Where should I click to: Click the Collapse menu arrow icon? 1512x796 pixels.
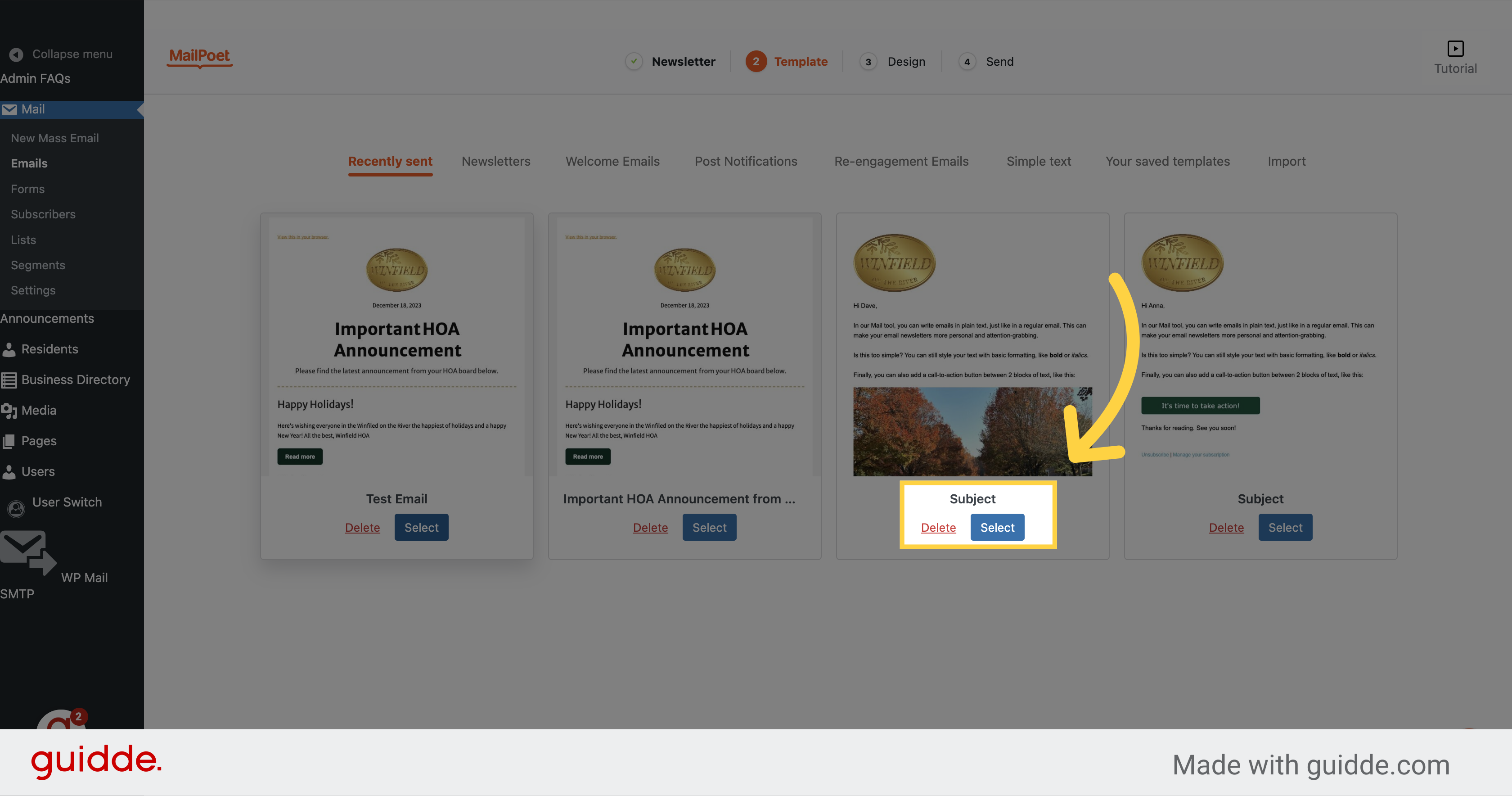coord(16,54)
